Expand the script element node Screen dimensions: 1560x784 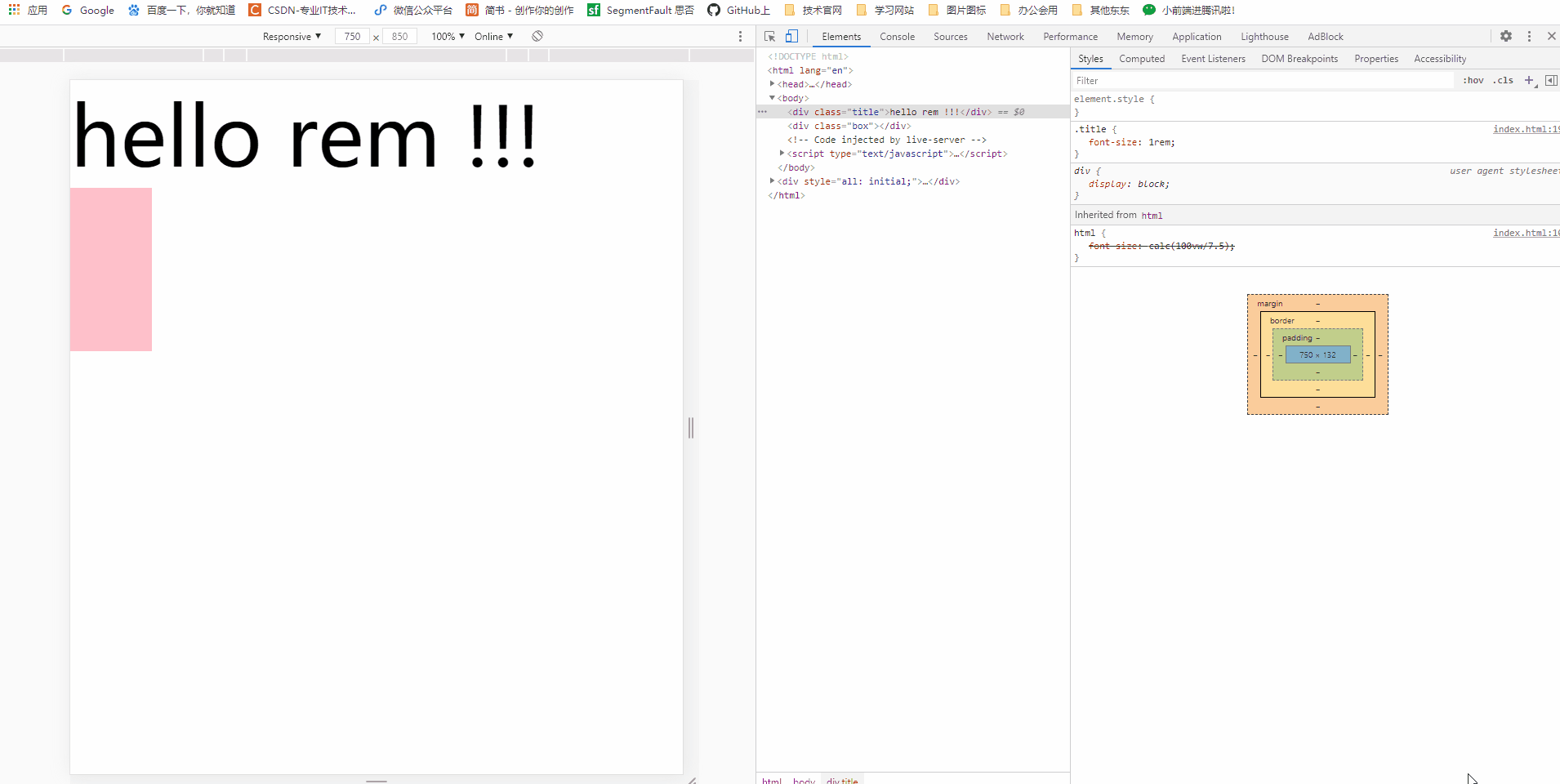click(782, 154)
